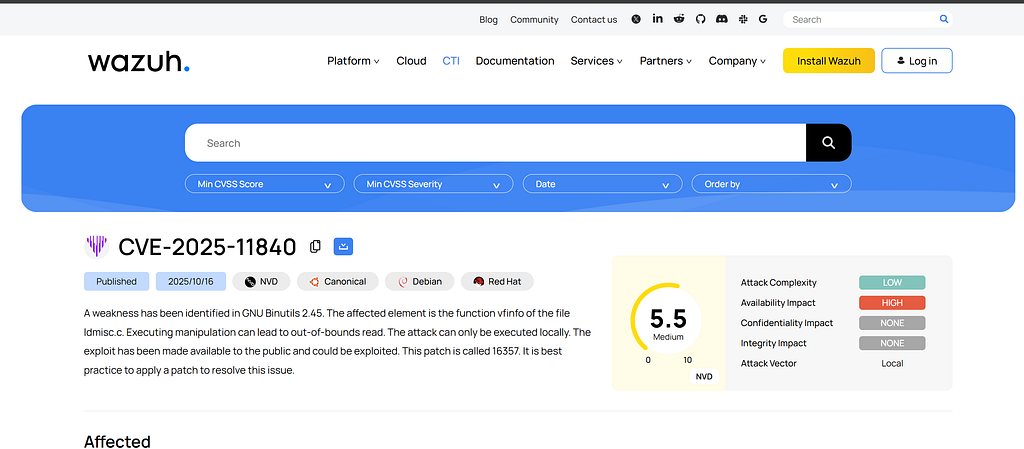Click the NONE Integrity Impact badge
The width and height of the screenshot is (1024, 449).
892,343
